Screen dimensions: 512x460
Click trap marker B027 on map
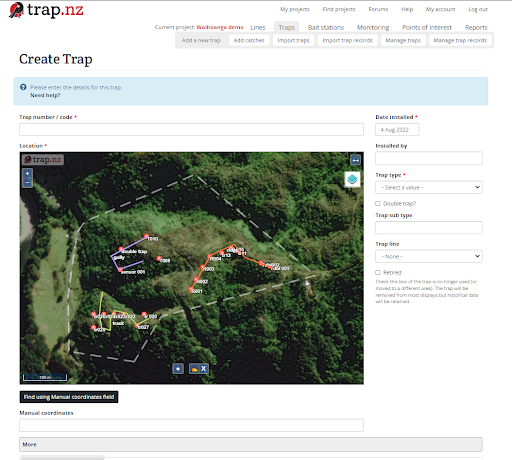click(137, 325)
